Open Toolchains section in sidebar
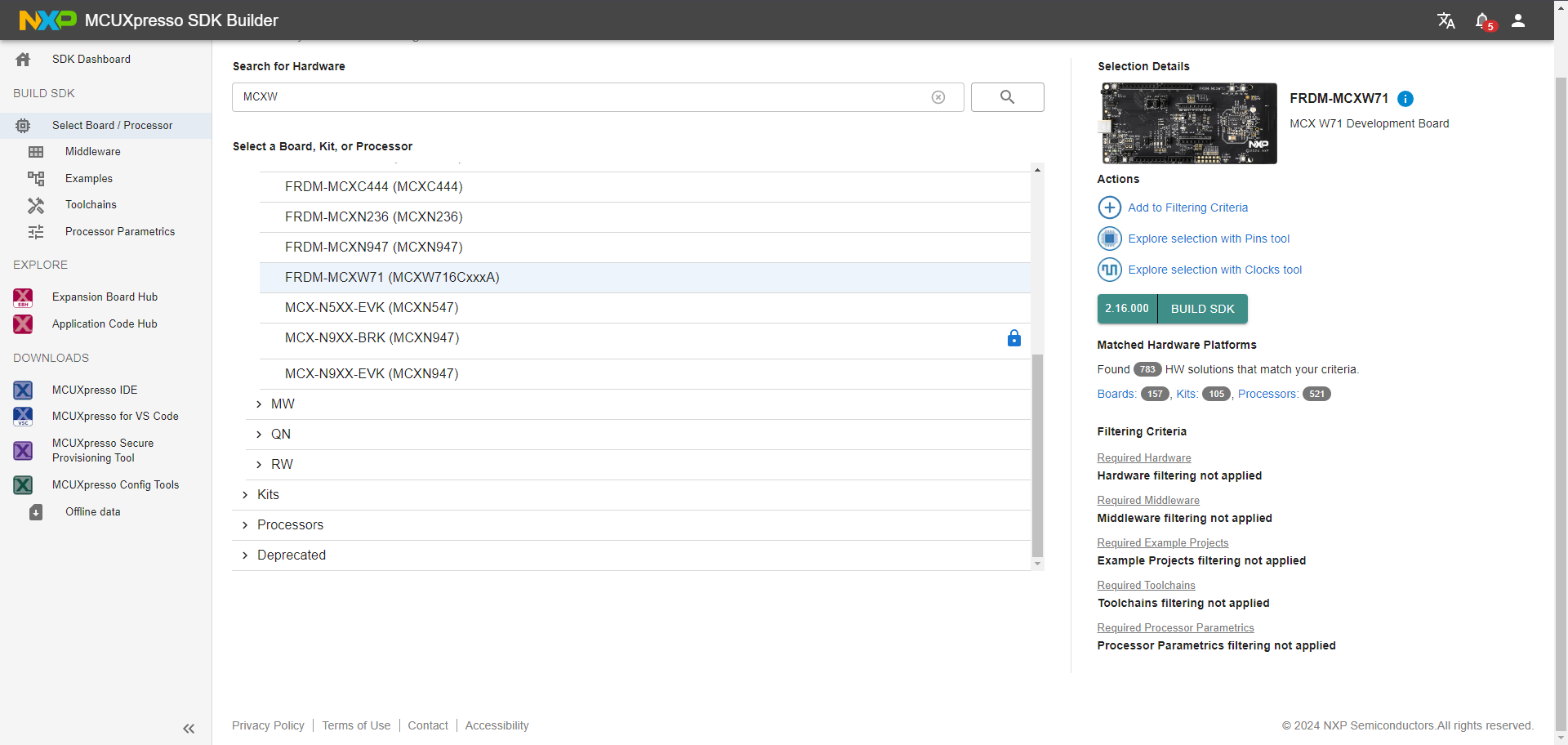 [91, 205]
